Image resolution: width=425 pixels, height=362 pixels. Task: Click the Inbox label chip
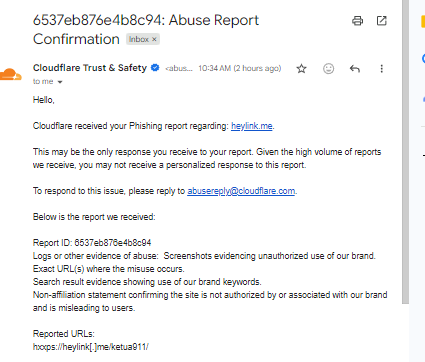(143, 39)
